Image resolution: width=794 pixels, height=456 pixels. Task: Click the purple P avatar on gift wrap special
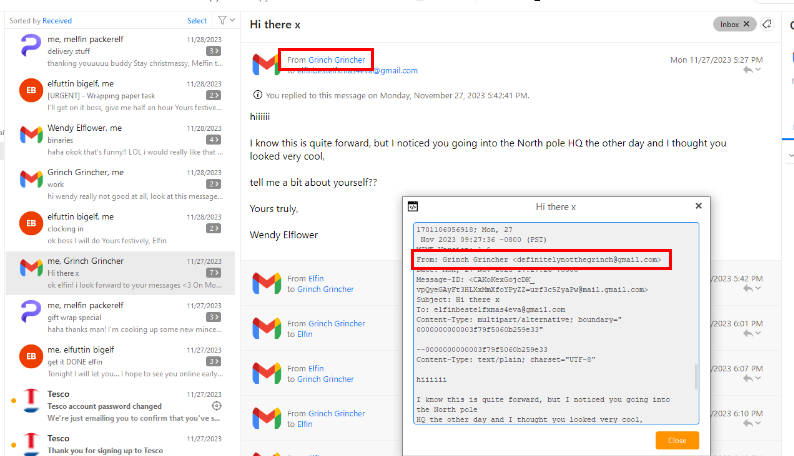[x=31, y=312]
